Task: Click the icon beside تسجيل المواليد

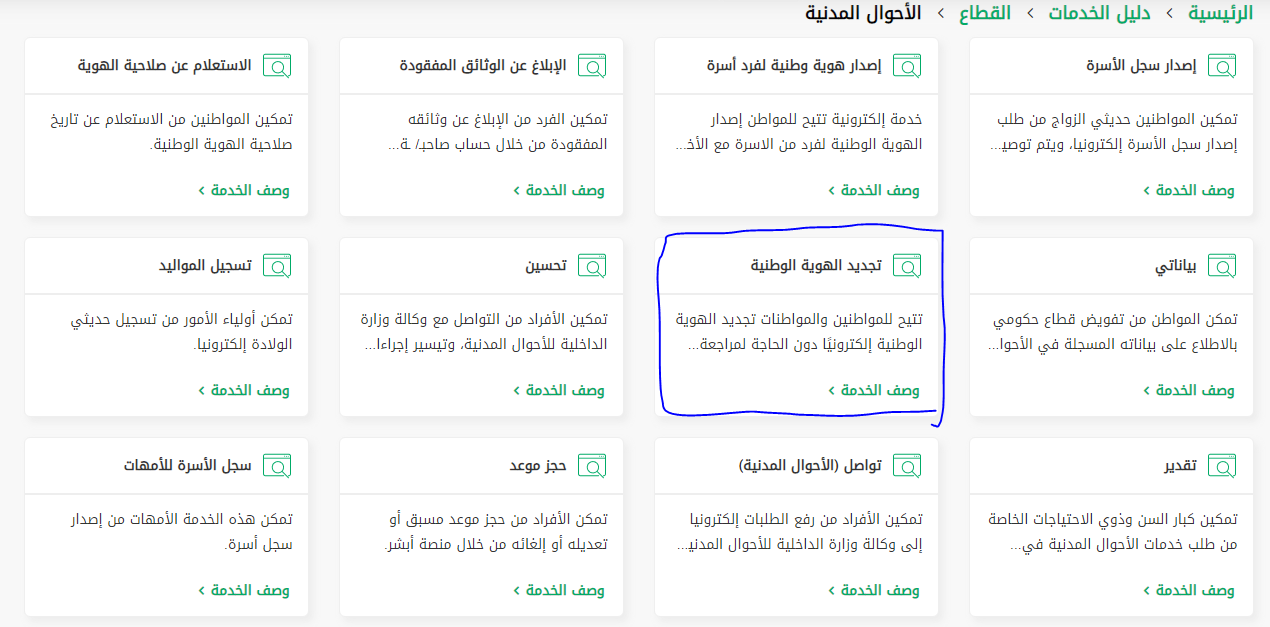Action: click(x=277, y=266)
